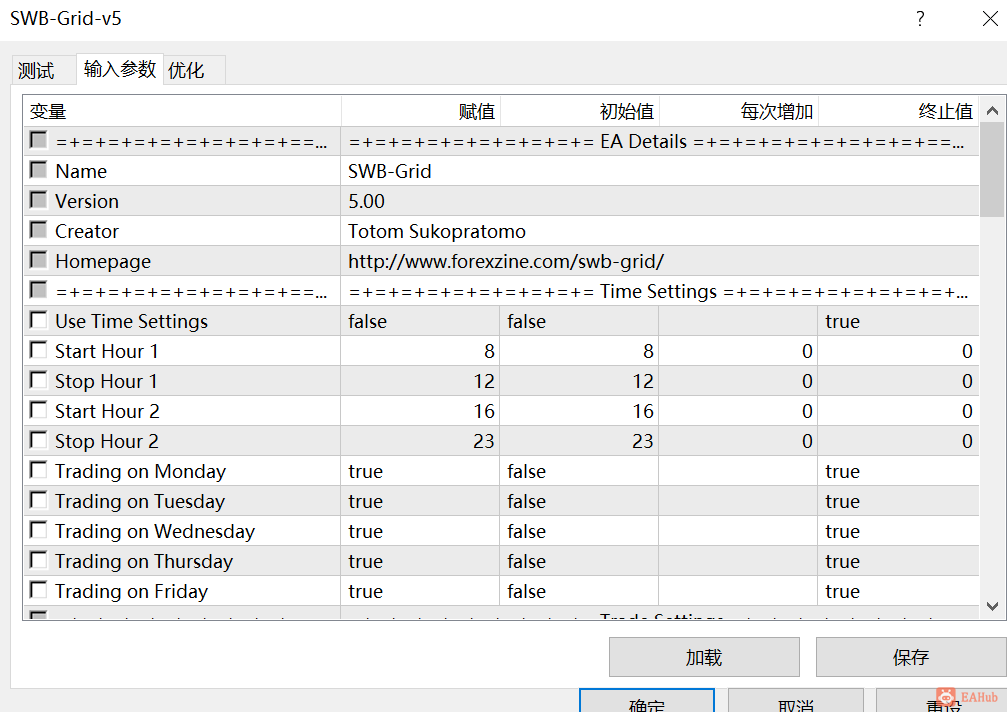
Task: Click the 初始值 column header
Action: (x=580, y=111)
